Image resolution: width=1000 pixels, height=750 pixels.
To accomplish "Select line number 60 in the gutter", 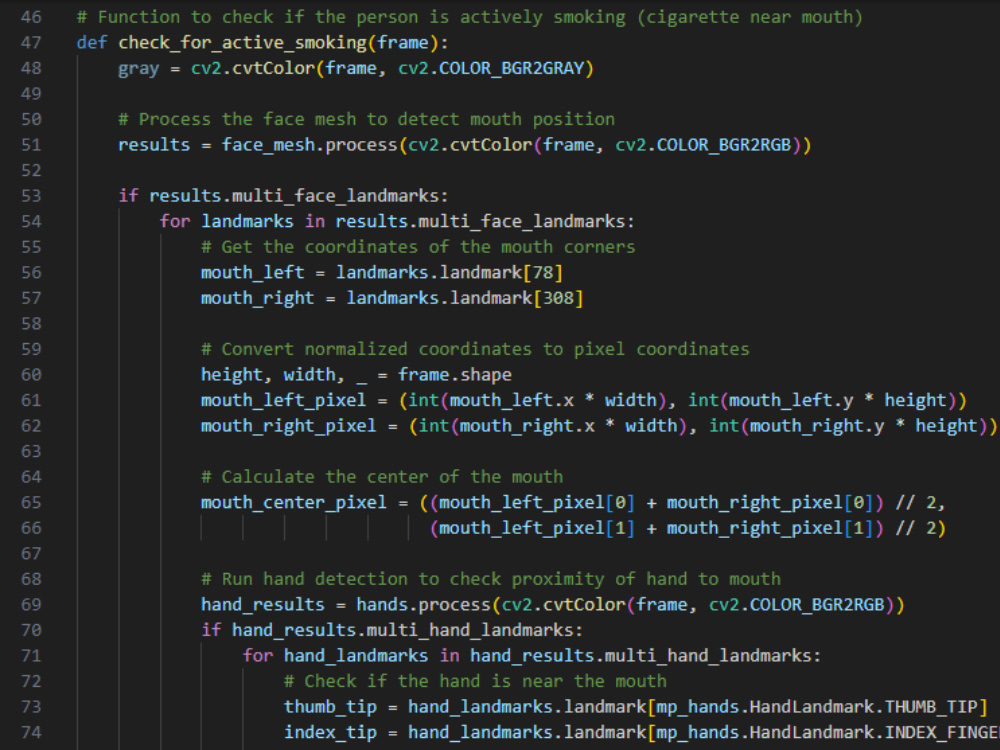I will pos(31,375).
